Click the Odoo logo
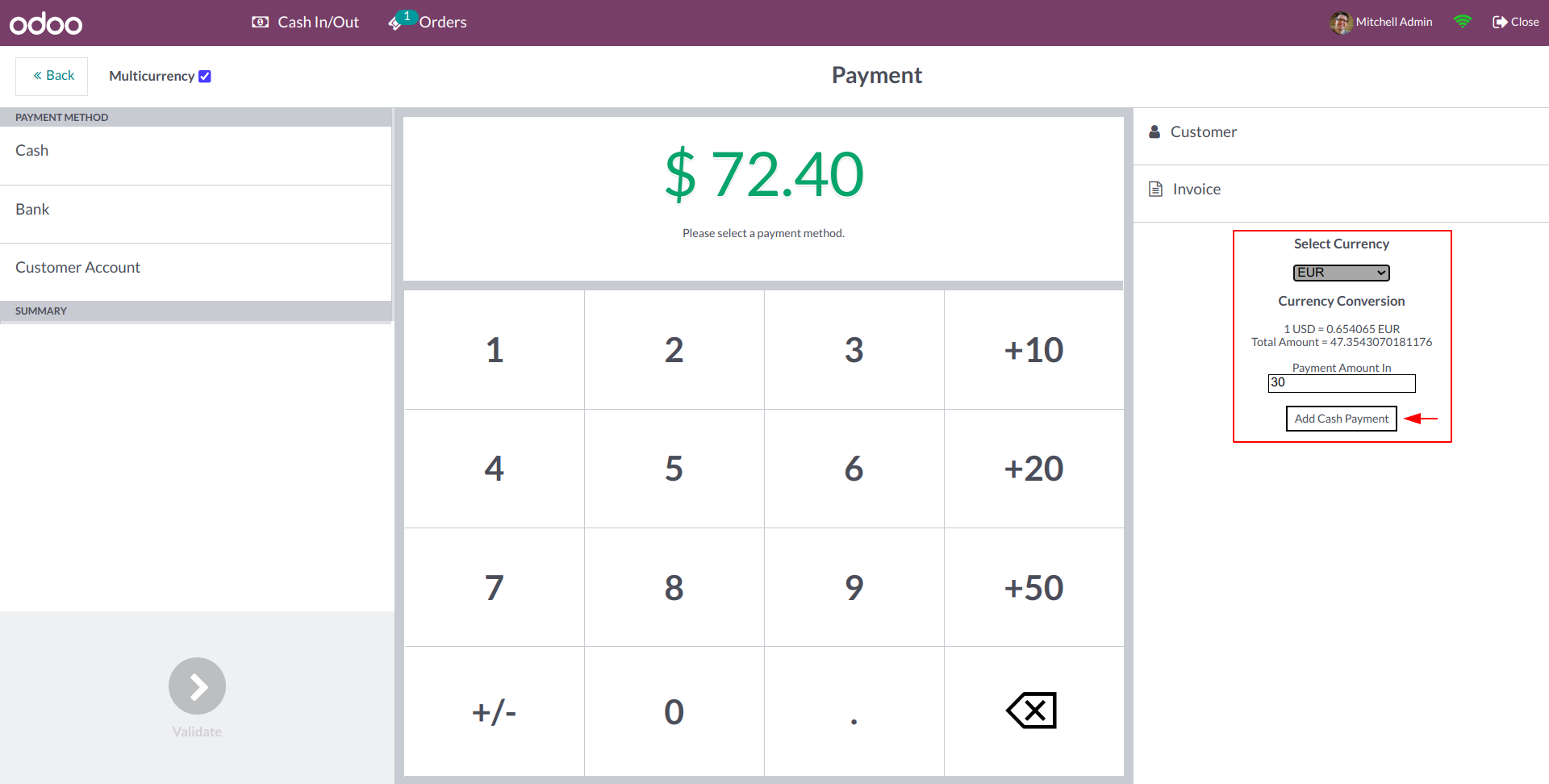Screen dimensions: 1549x784 (x=46, y=23)
